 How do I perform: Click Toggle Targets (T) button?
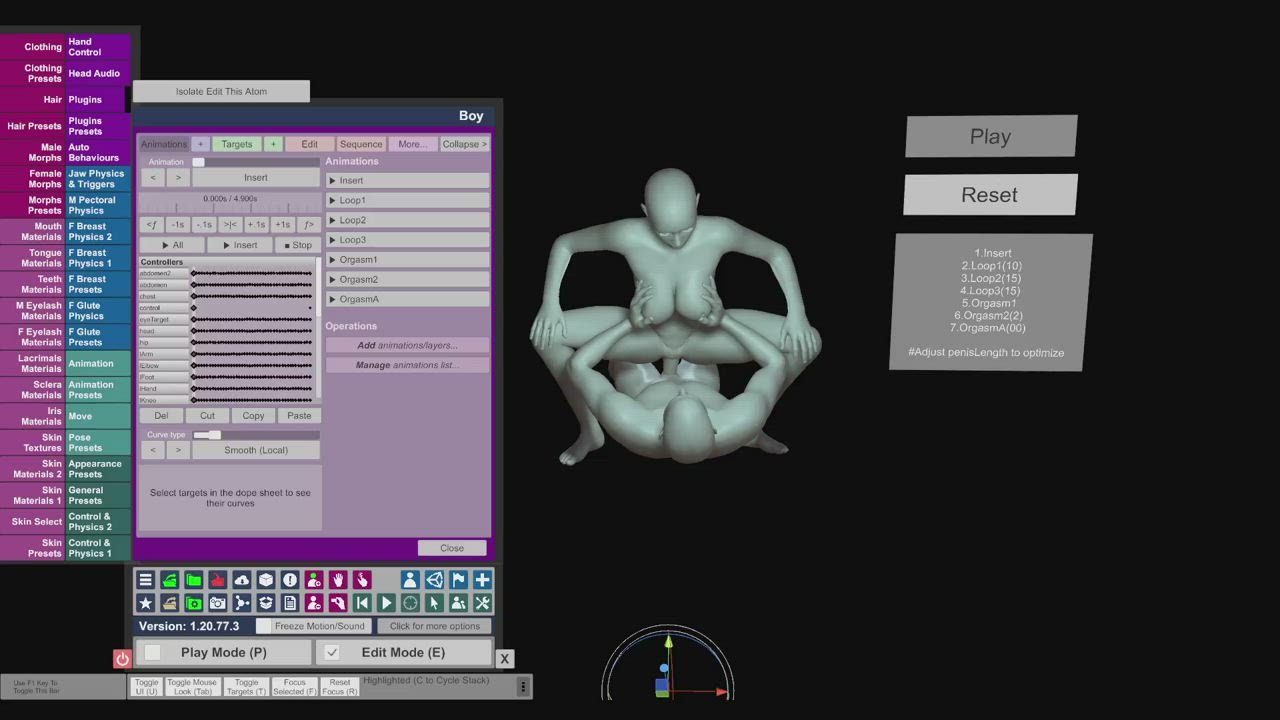pyautogui.click(x=246, y=687)
